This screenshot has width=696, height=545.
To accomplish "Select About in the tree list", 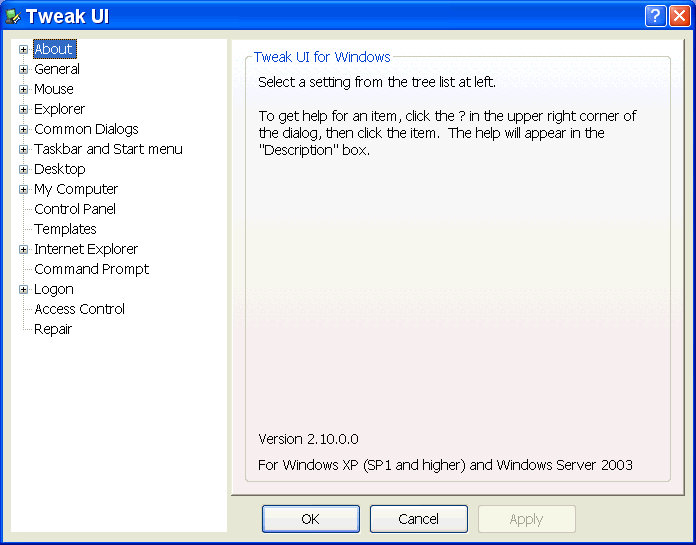I will 55,49.
